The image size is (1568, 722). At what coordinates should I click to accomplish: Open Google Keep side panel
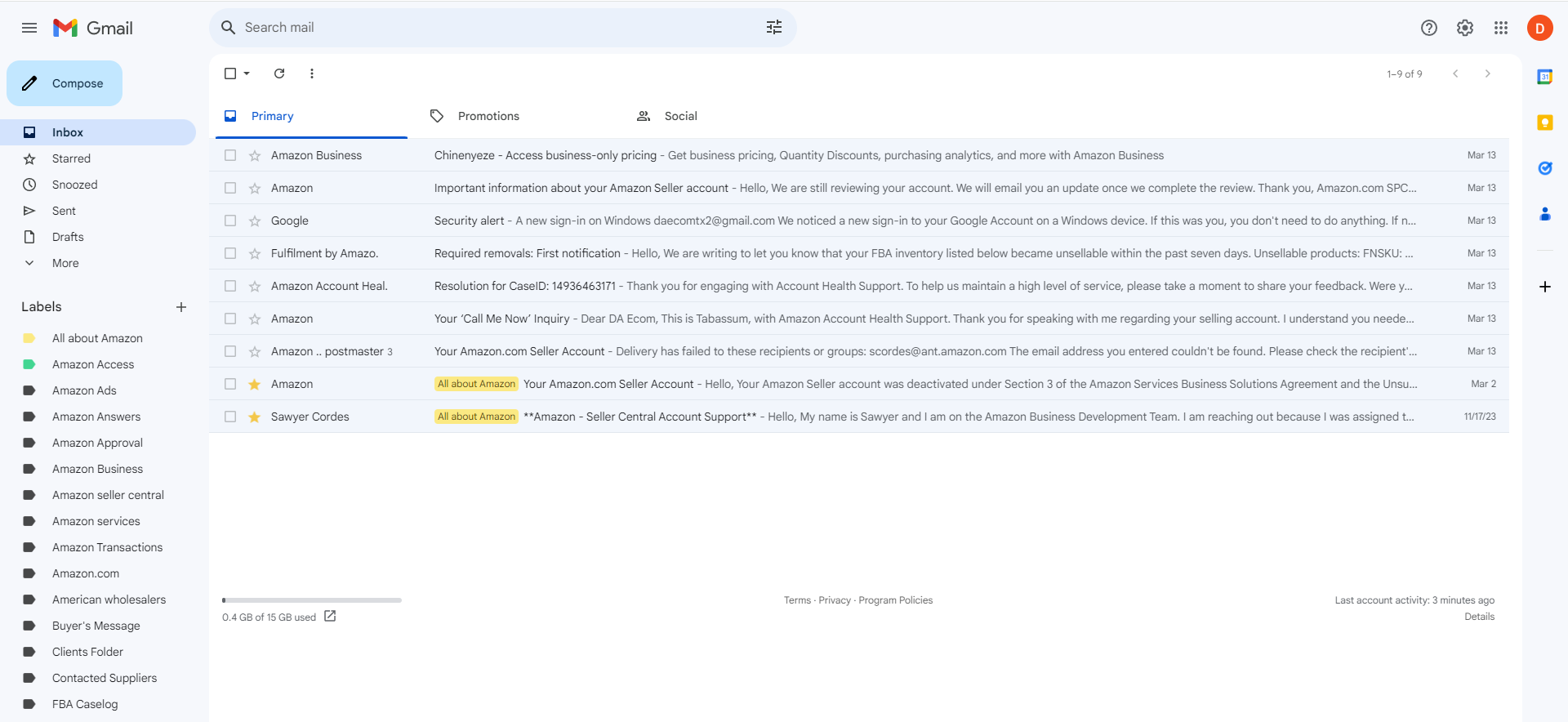[x=1545, y=123]
